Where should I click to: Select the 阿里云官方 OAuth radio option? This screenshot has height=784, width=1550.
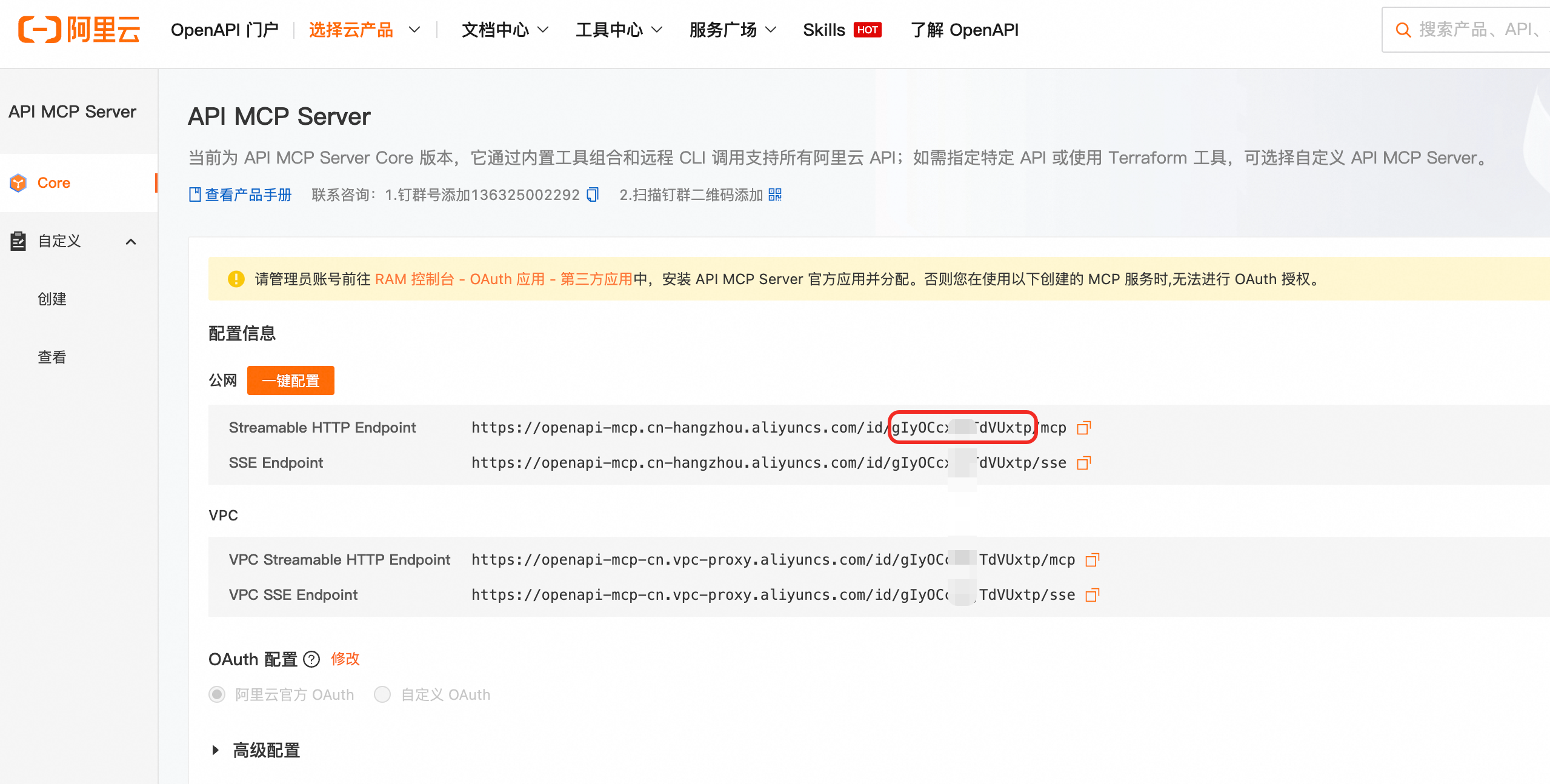[x=217, y=694]
